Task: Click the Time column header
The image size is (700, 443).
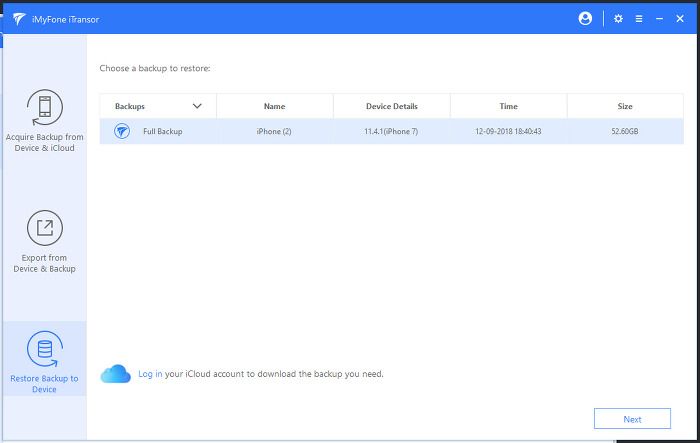Action: (x=508, y=106)
